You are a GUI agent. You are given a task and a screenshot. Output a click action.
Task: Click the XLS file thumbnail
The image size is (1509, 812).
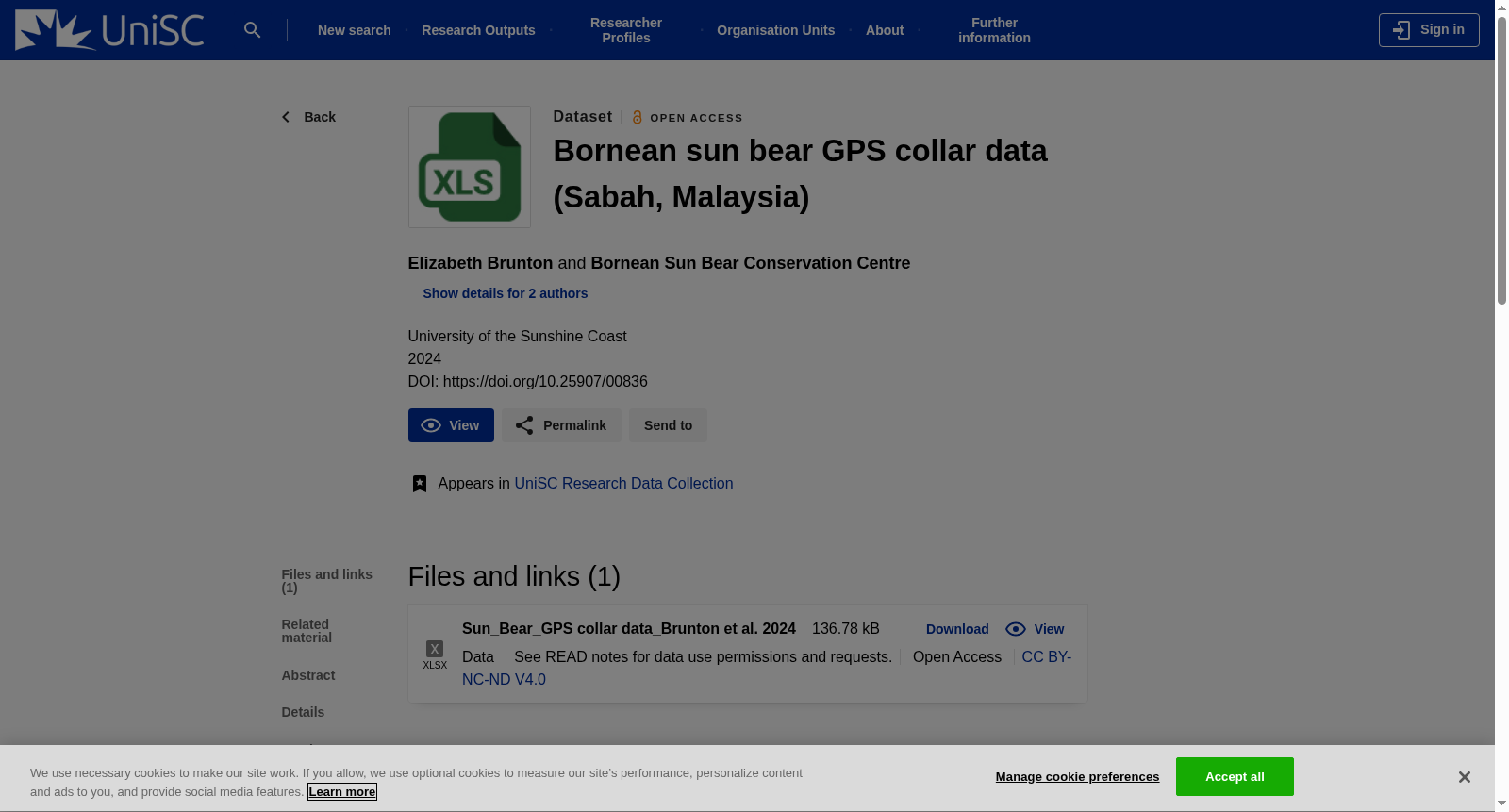pos(469,167)
